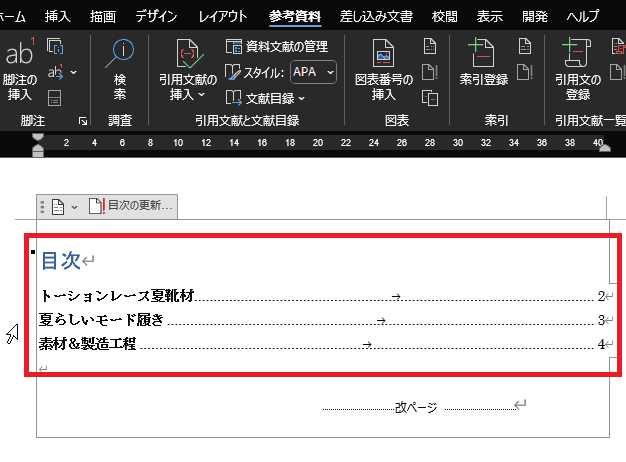This screenshot has width=626, height=462.
Task: Click 図表目次の挿入 (Insert Table of Figures) icon
Action: click(431, 46)
